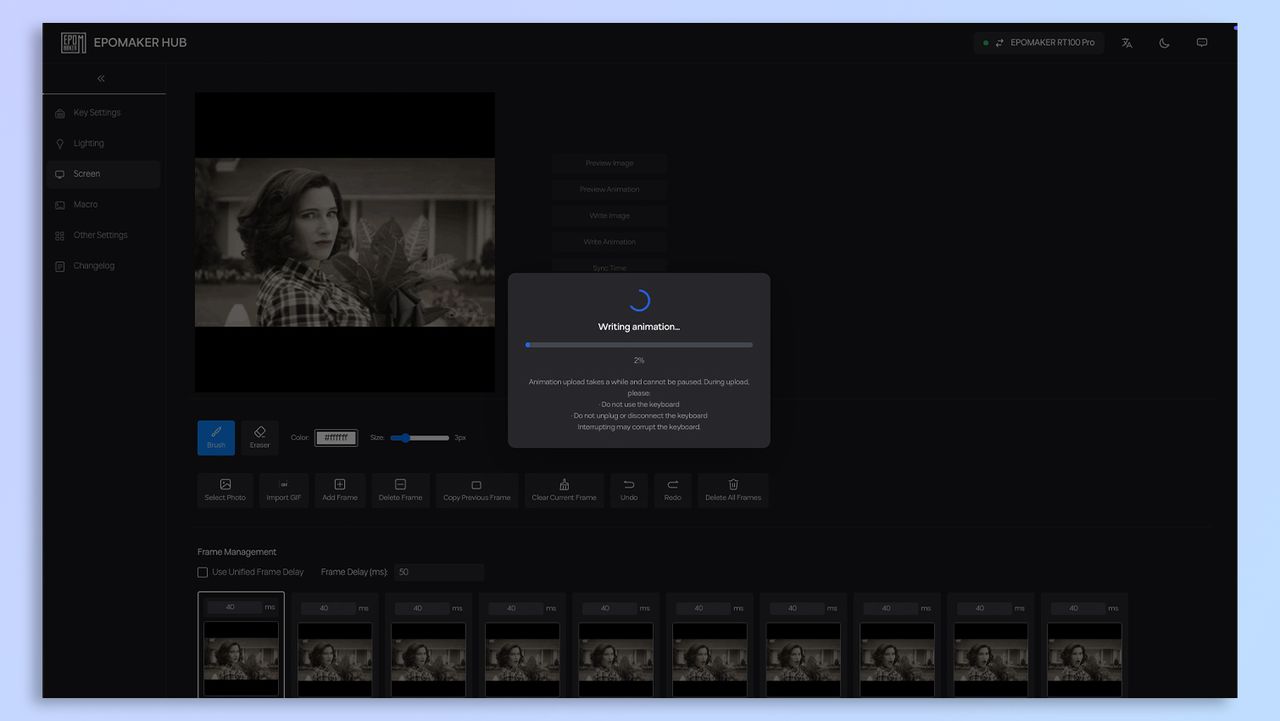Click the Writing animation progress bar

pos(639,345)
